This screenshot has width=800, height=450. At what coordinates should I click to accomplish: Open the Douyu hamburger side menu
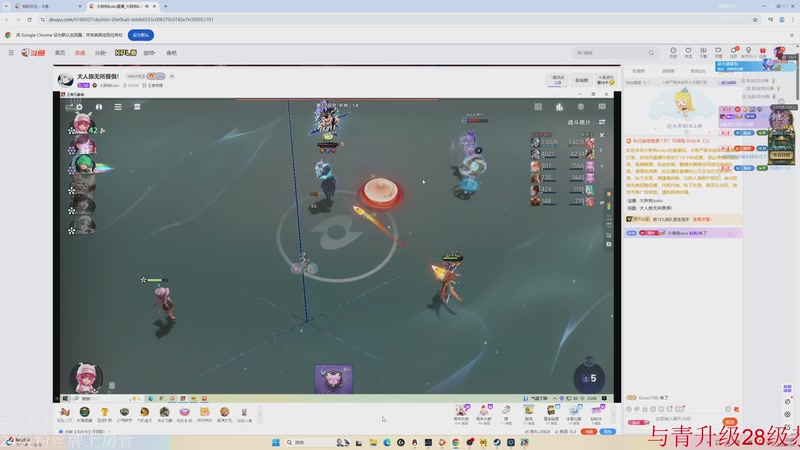click(x=11, y=53)
